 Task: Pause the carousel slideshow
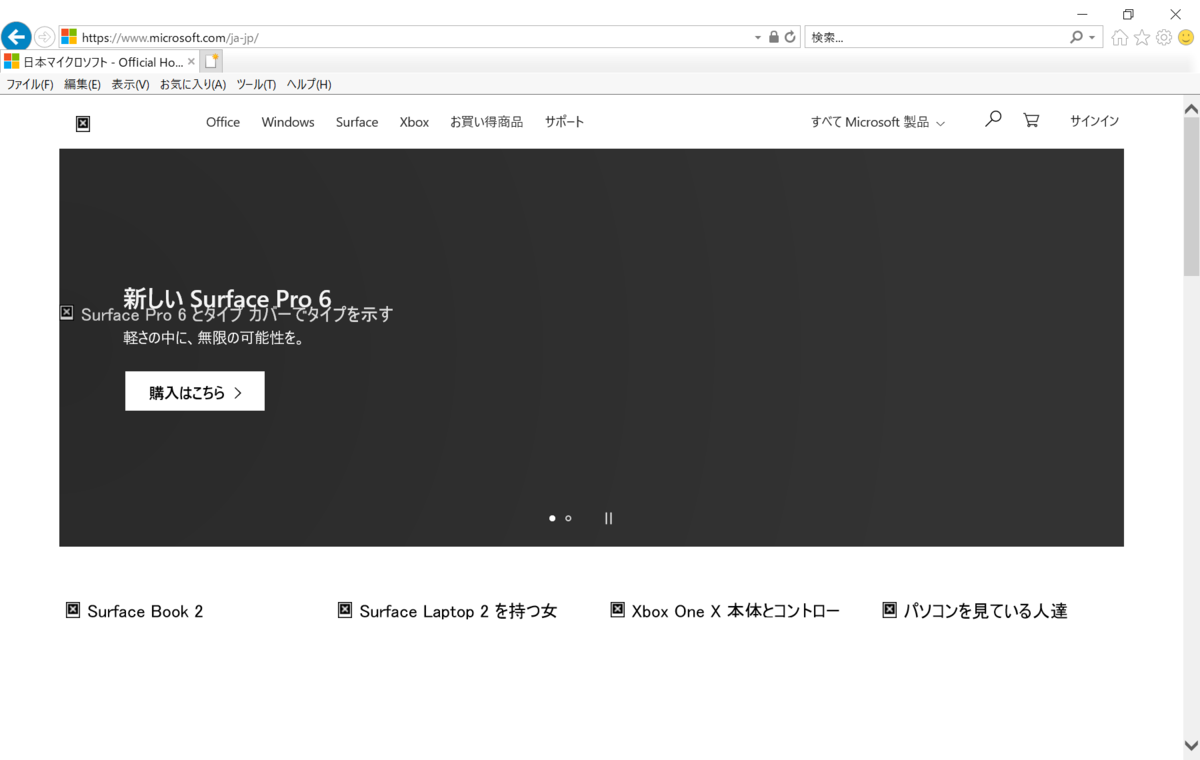(x=608, y=518)
